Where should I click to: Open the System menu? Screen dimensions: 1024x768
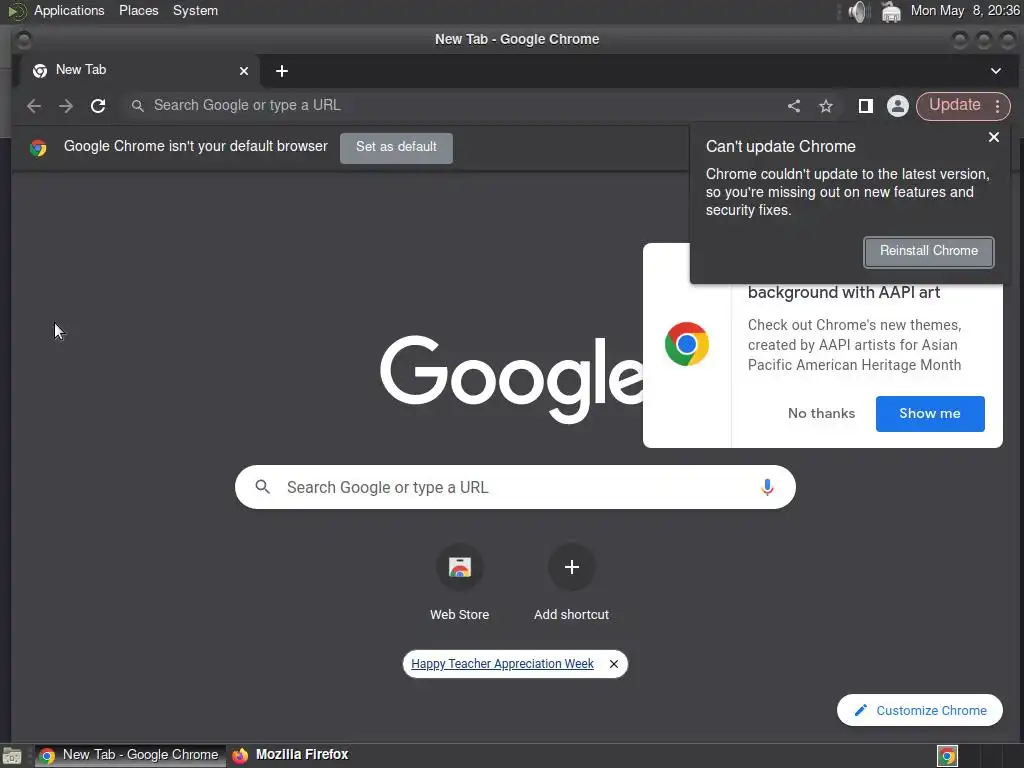click(195, 10)
